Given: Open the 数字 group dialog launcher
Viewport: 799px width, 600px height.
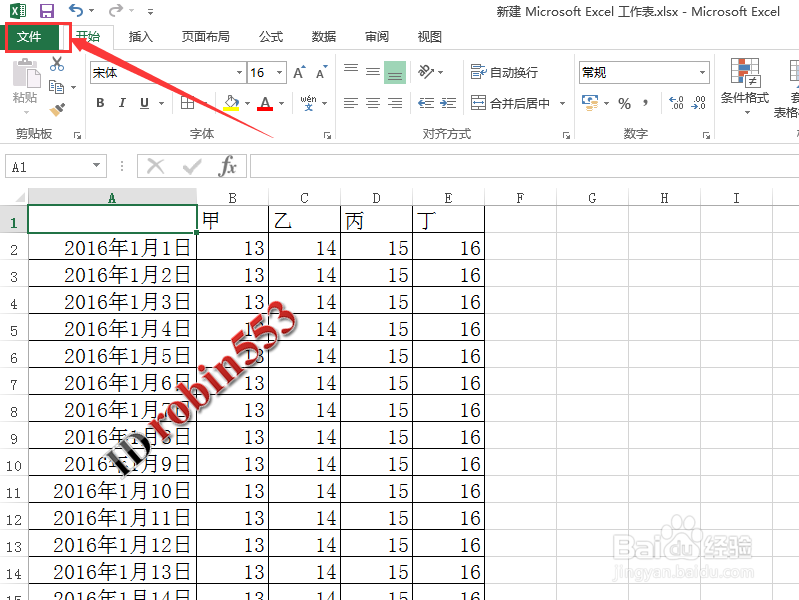Looking at the screenshot, I should [706, 135].
